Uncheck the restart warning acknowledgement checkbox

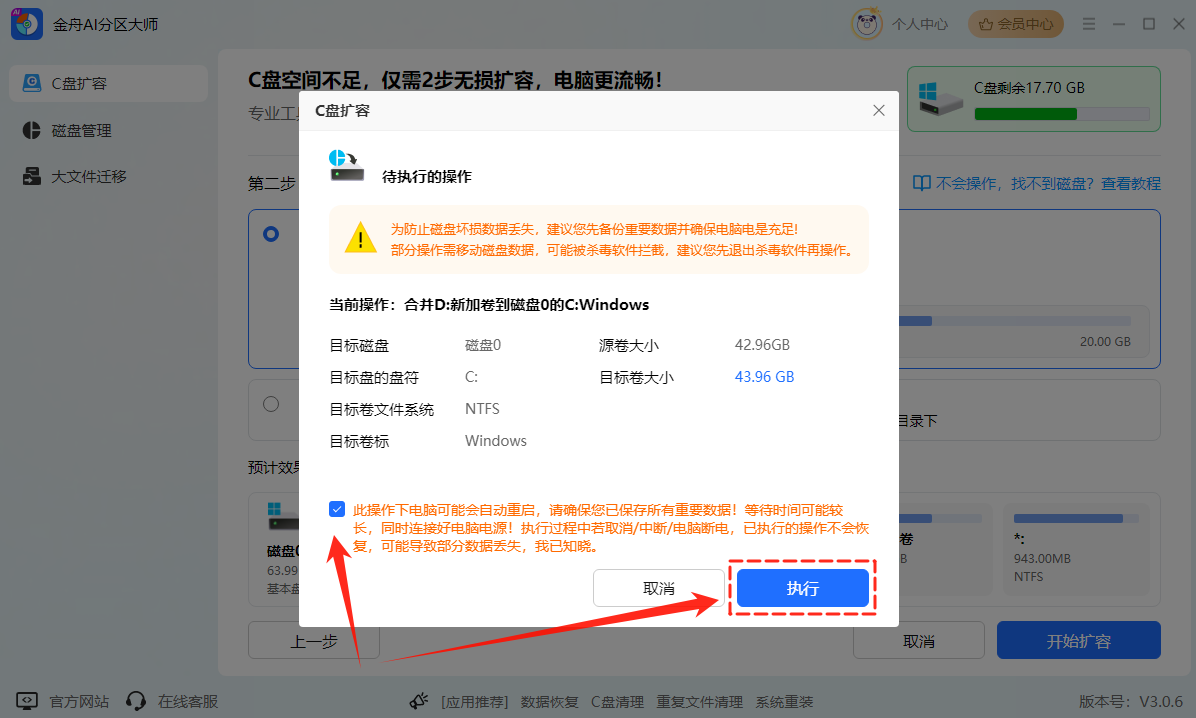point(337,509)
